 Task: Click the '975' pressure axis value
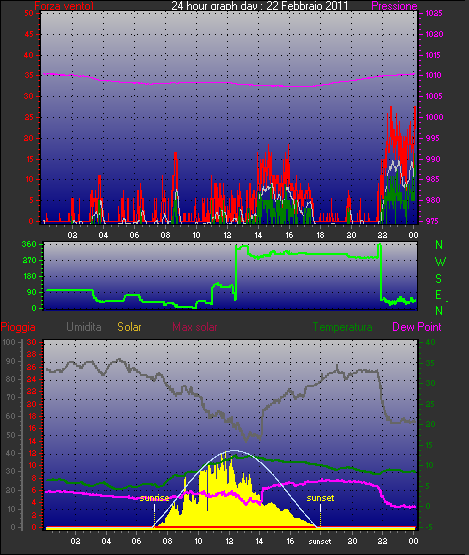click(433, 221)
